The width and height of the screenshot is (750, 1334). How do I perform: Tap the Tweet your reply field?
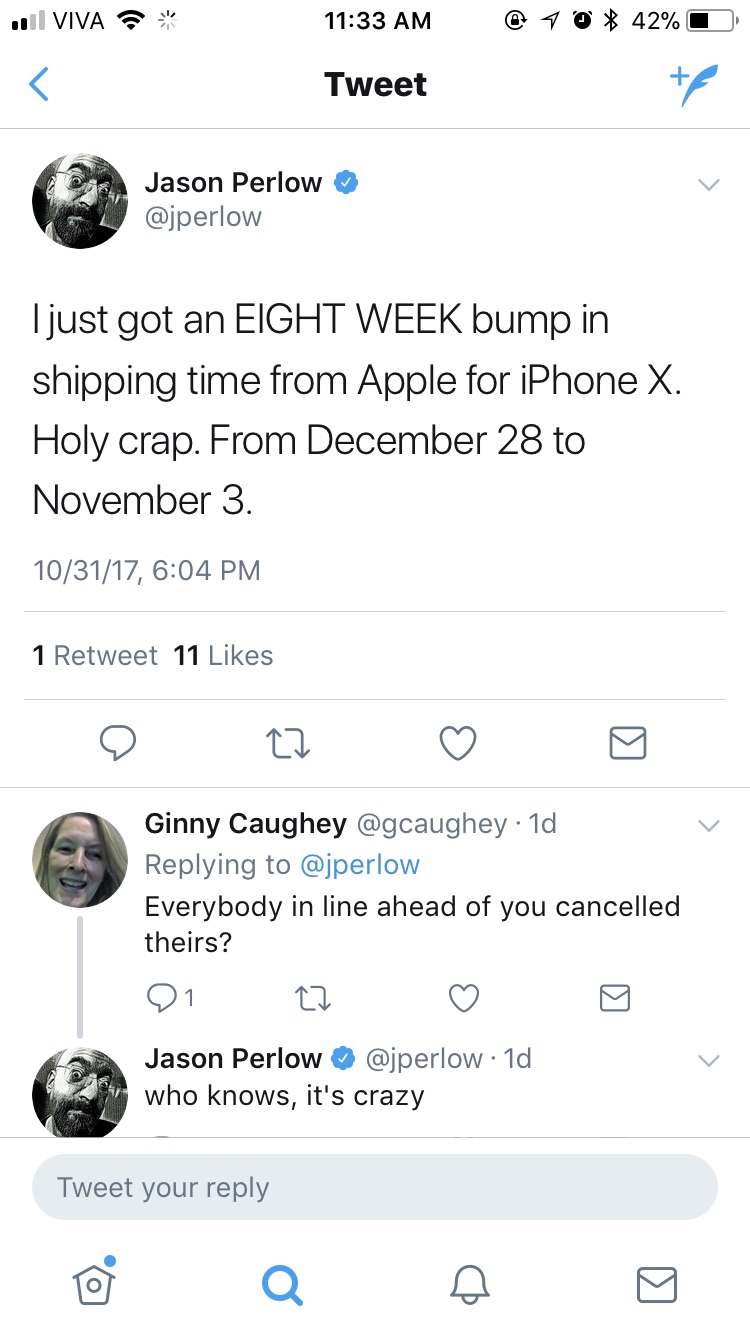tap(375, 1188)
